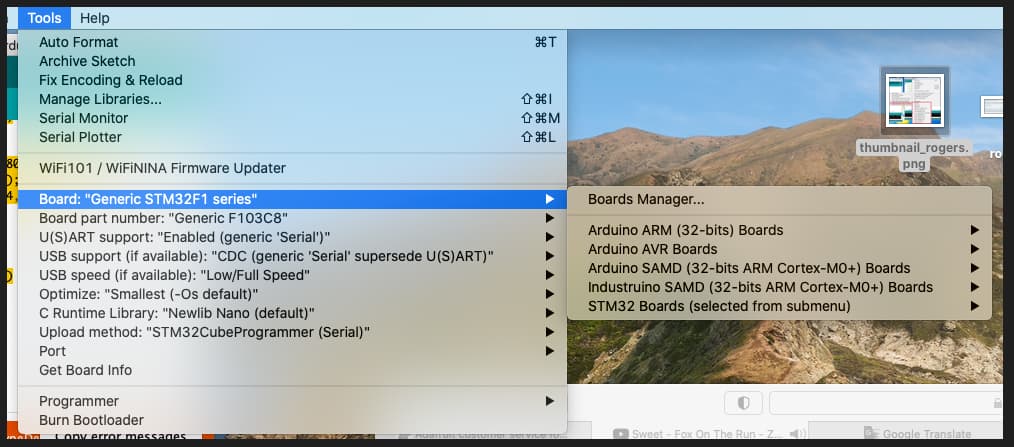Open Manage Libraries...

pyautogui.click(x=292, y=99)
